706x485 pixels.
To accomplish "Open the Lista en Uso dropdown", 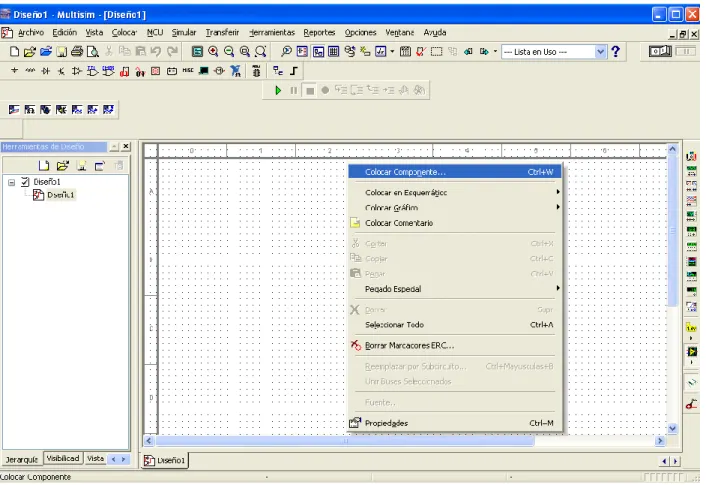I will point(600,52).
